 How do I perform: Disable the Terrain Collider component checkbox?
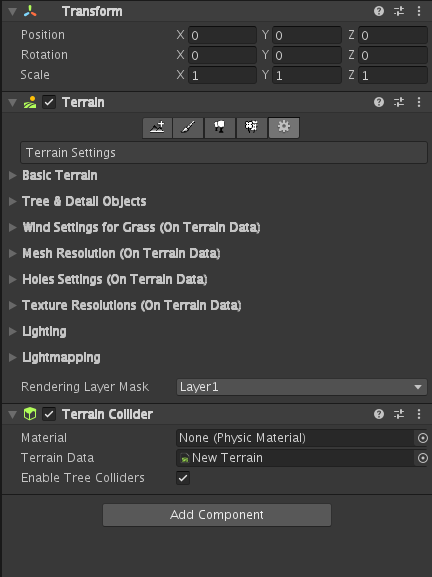point(49,414)
